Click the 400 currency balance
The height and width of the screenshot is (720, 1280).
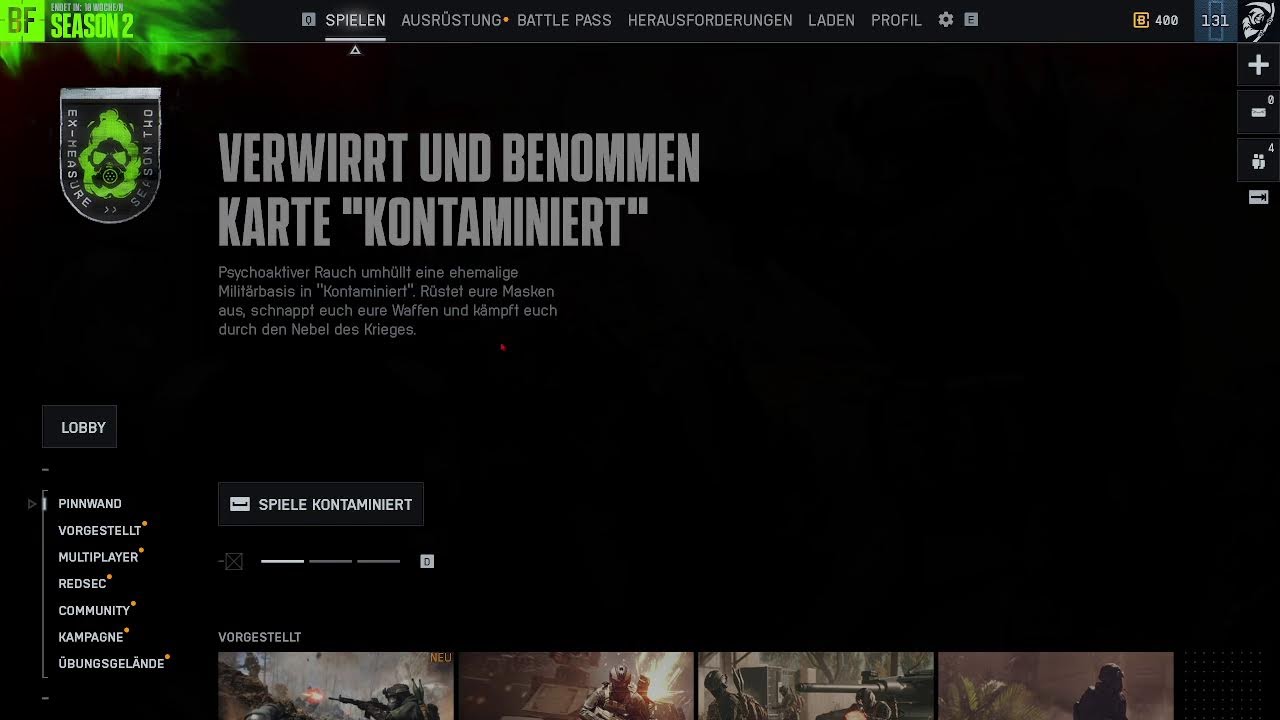coord(1166,20)
